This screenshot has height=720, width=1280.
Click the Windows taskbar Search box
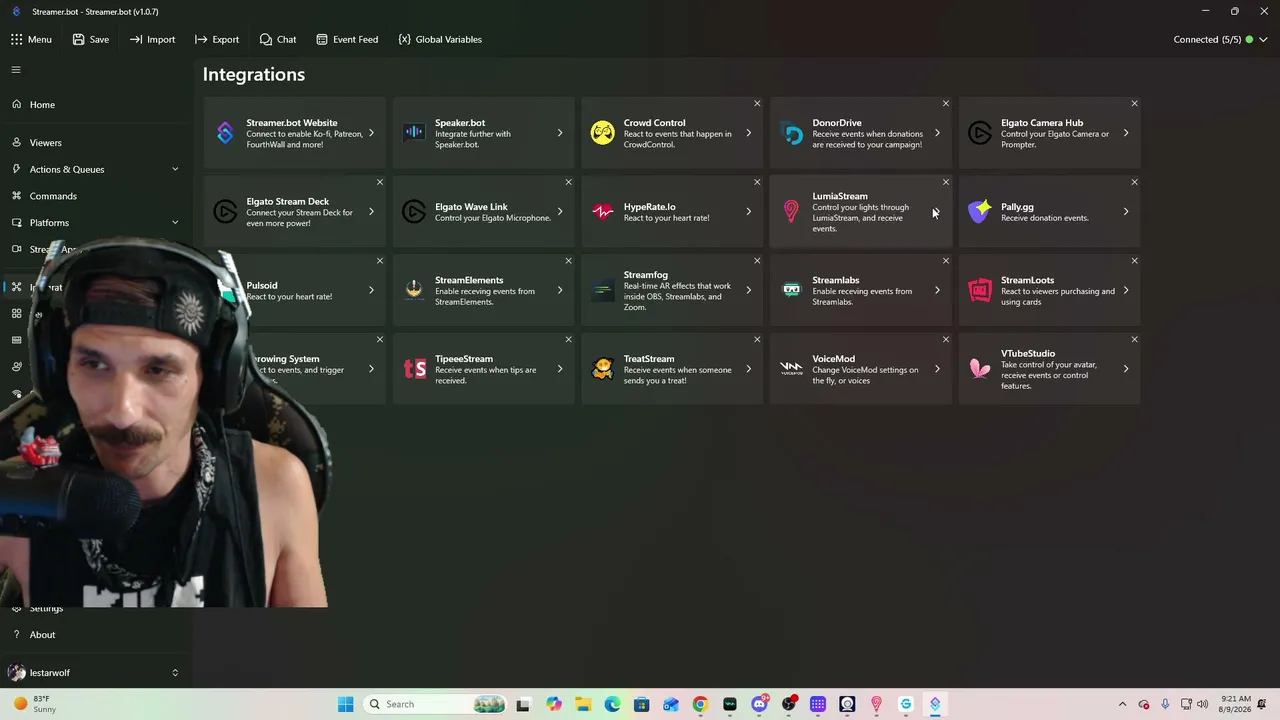tap(436, 704)
